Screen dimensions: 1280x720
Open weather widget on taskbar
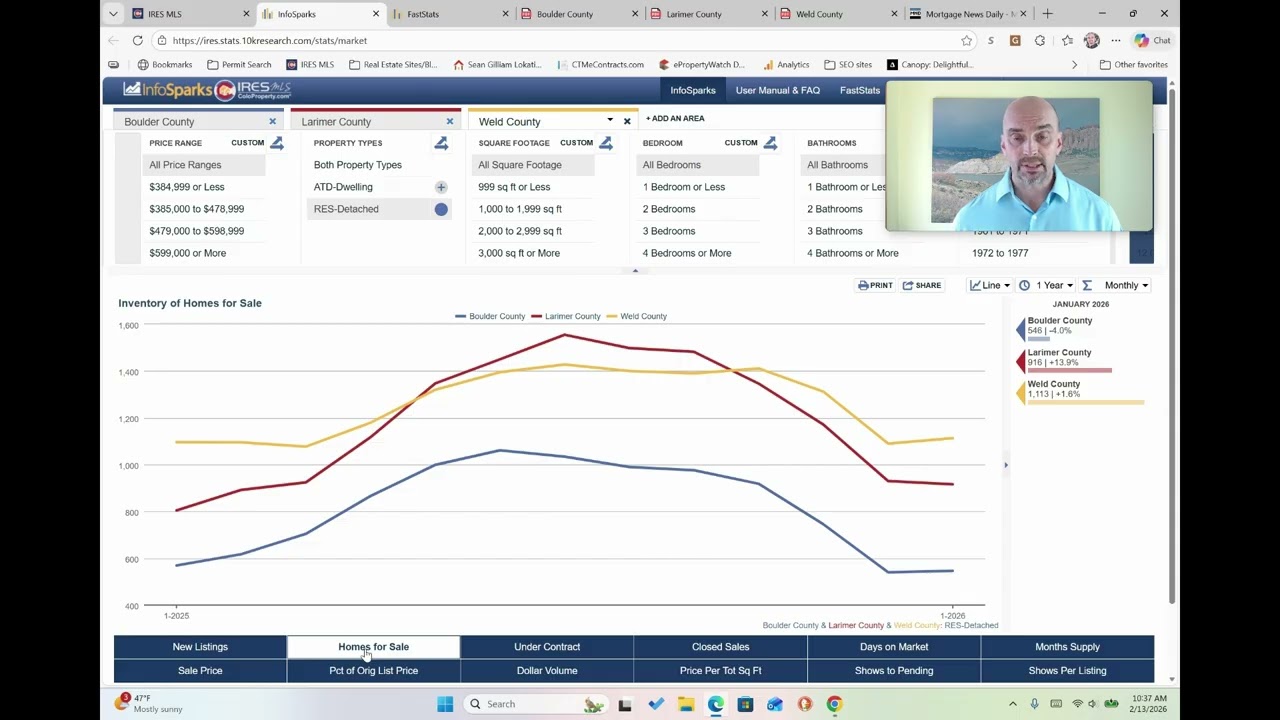click(x=150, y=703)
